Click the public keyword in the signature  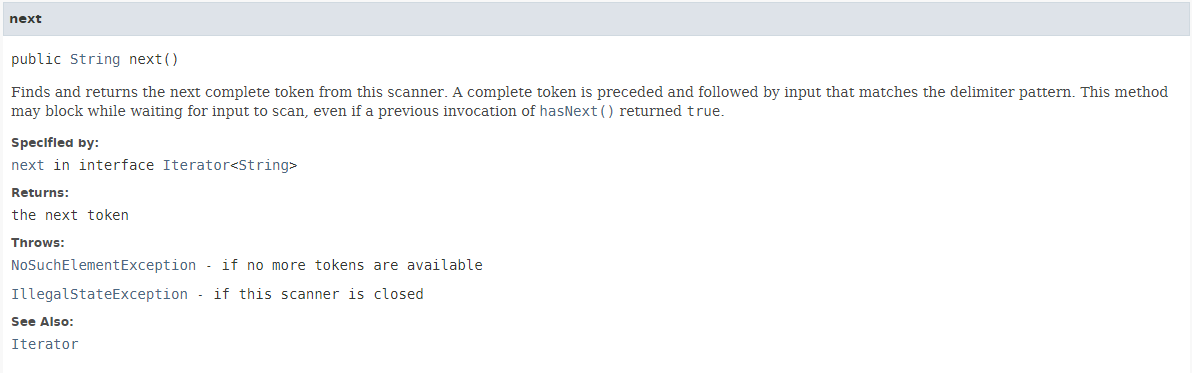click(x=36, y=59)
